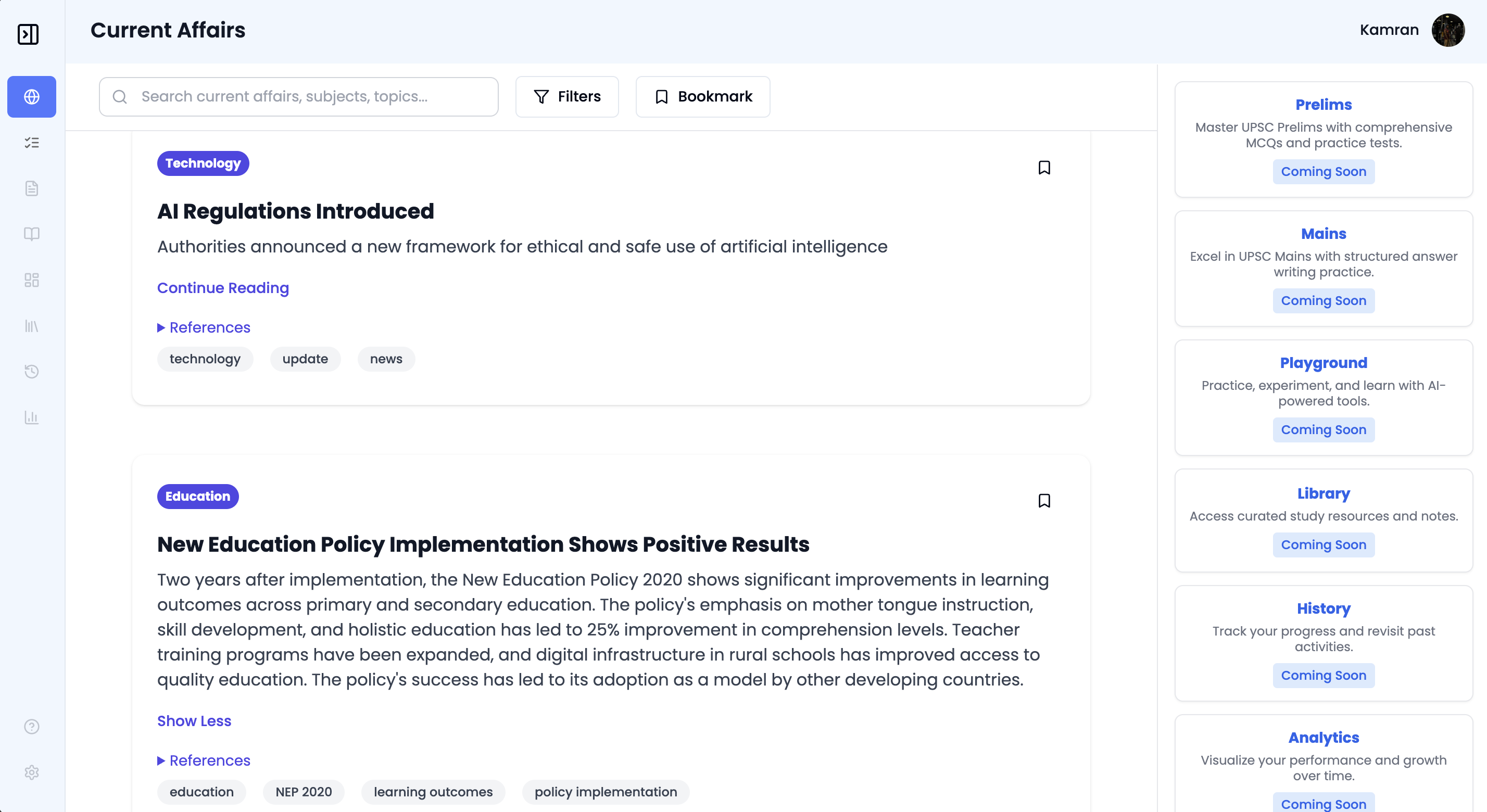Click the document icon in the sidebar
The height and width of the screenshot is (812, 1487).
click(31, 188)
